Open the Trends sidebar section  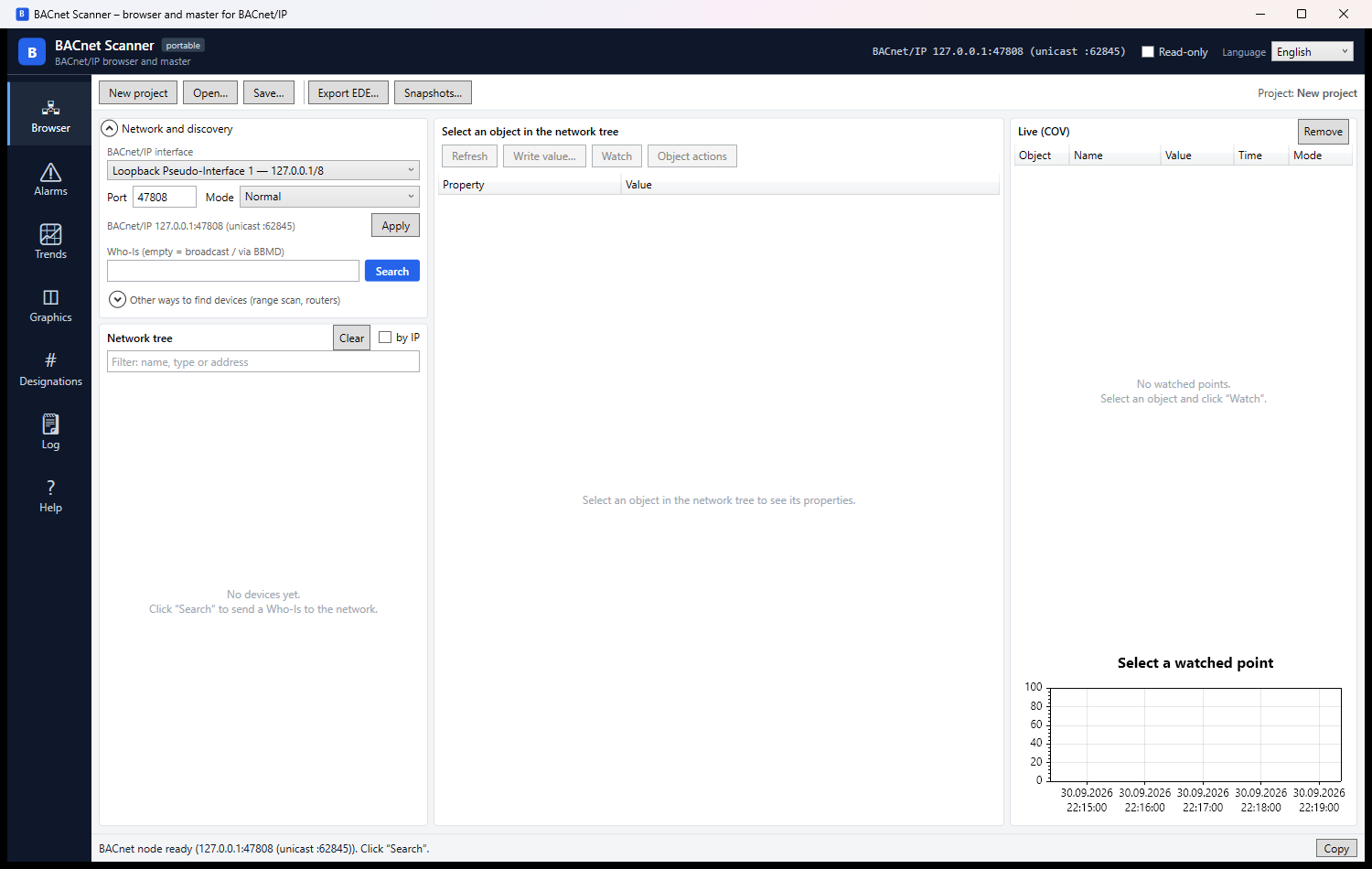pyautogui.click(x=50, y=241)
